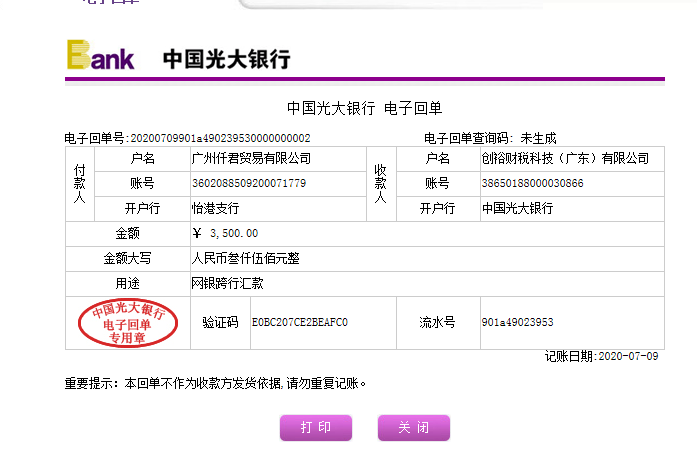
Task: Click the Bank logo at top left
Action: tap(100, 55)
